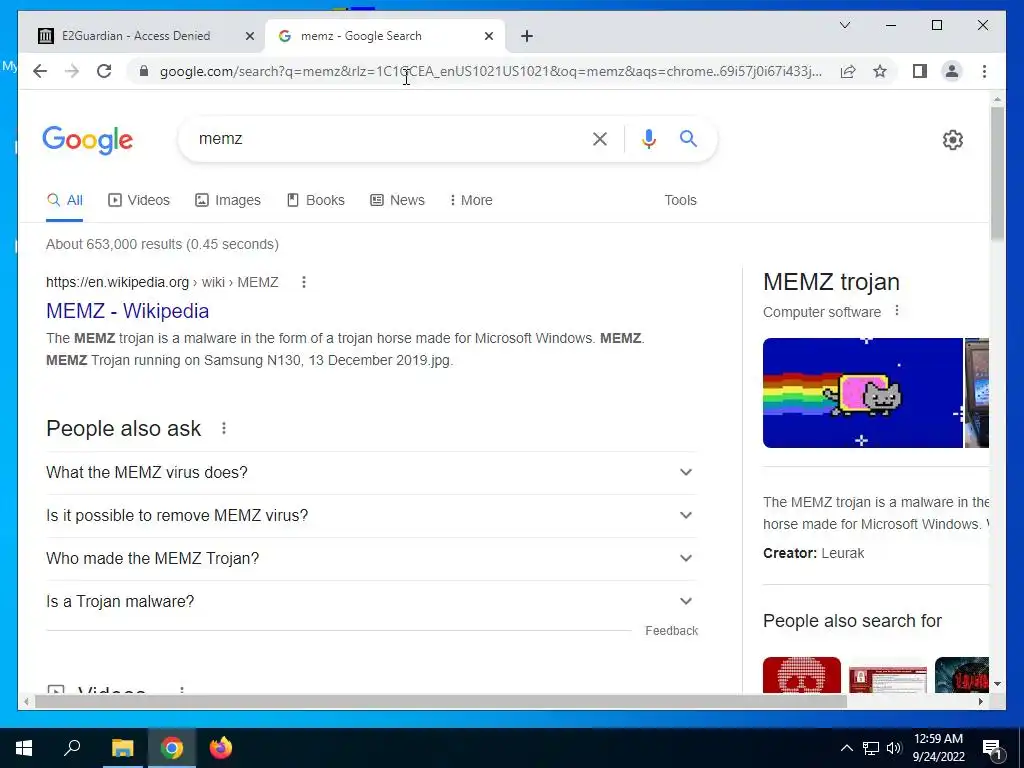Image resolution: width=1024 pixels, height=768 pixels.
Task: Open the red skull related thumbnail
Action: point(802,675)
